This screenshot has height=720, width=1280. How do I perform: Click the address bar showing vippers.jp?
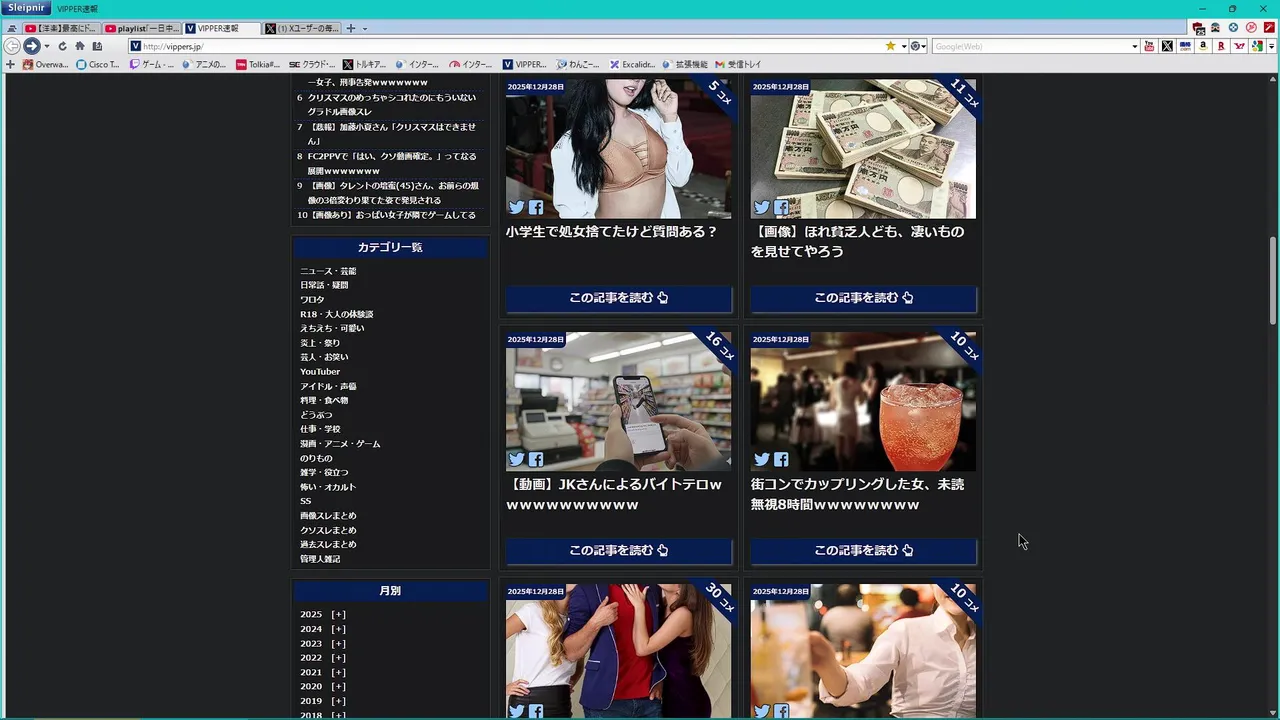pyautogui.click(x=505, y=46)
